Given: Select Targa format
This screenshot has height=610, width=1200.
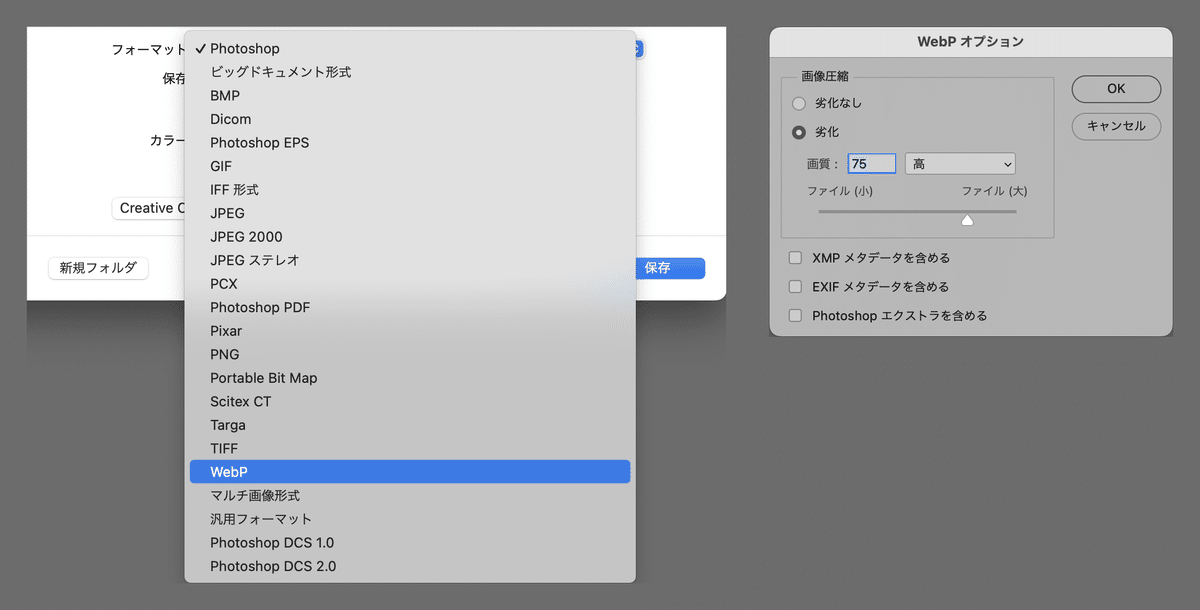Looking at the screenshot, I should point(410,425).
